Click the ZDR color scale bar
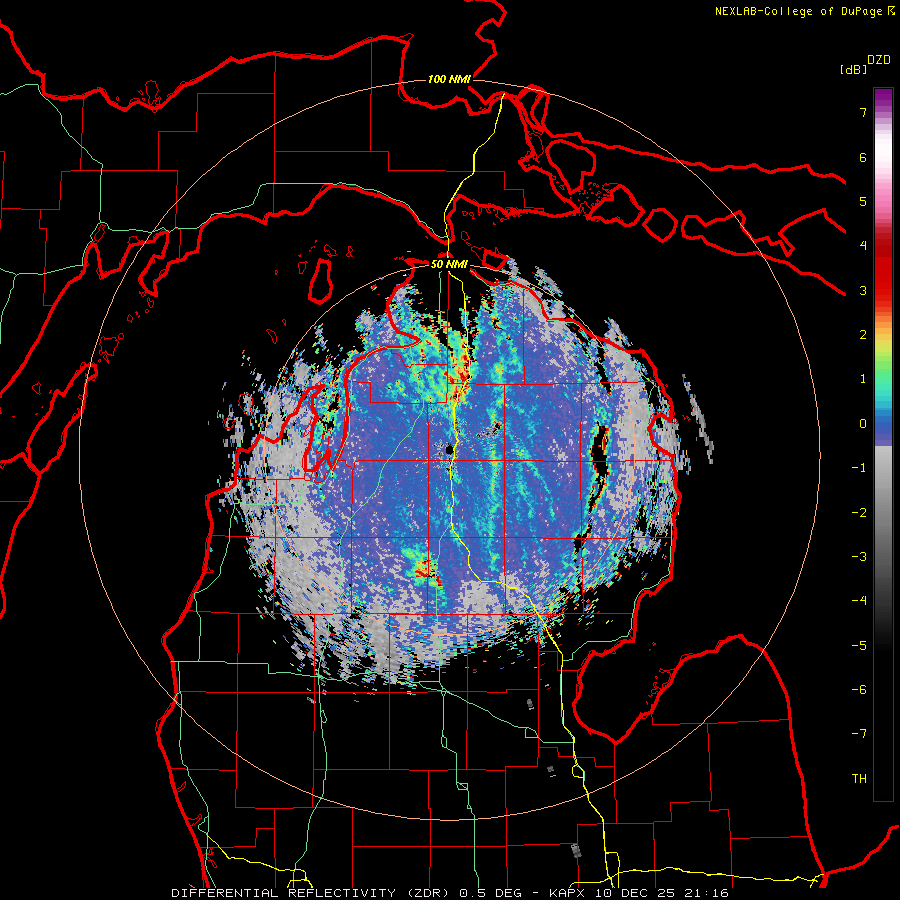 [x=883, y=444]
